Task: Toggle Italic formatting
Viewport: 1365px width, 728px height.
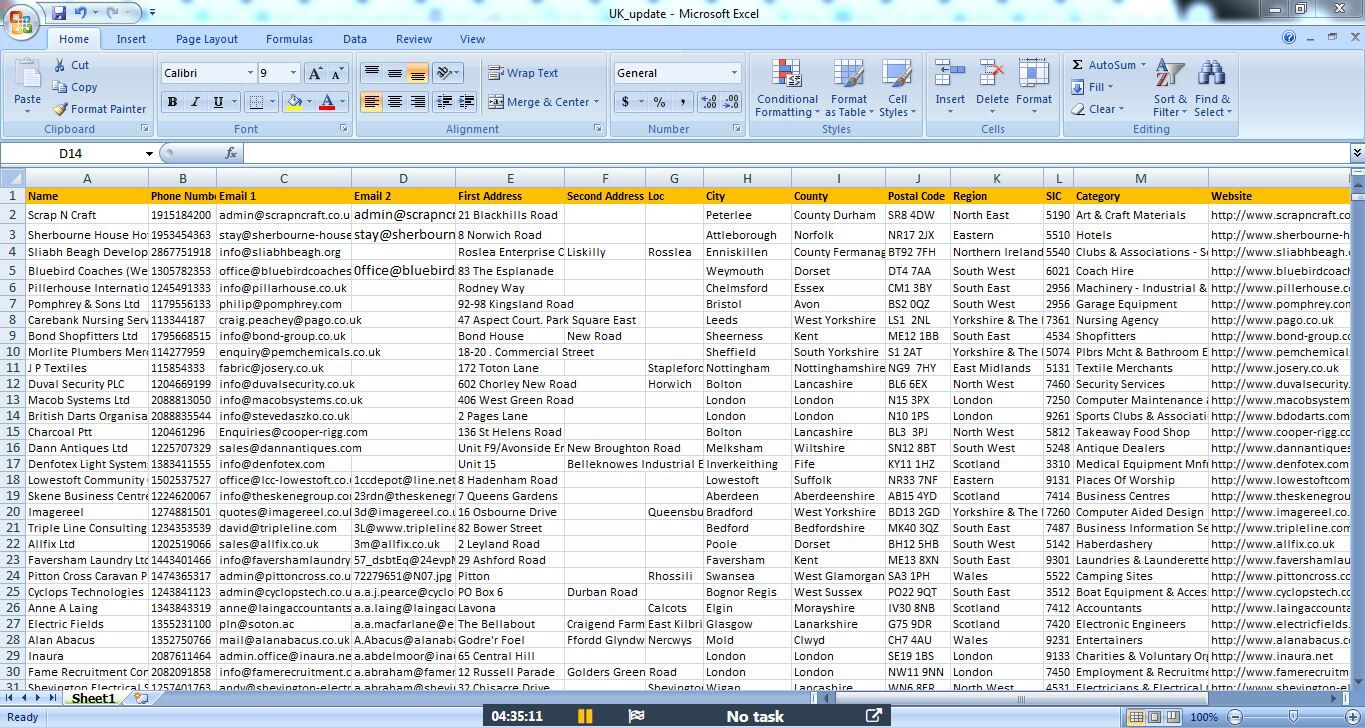Action: pos(194,102)
